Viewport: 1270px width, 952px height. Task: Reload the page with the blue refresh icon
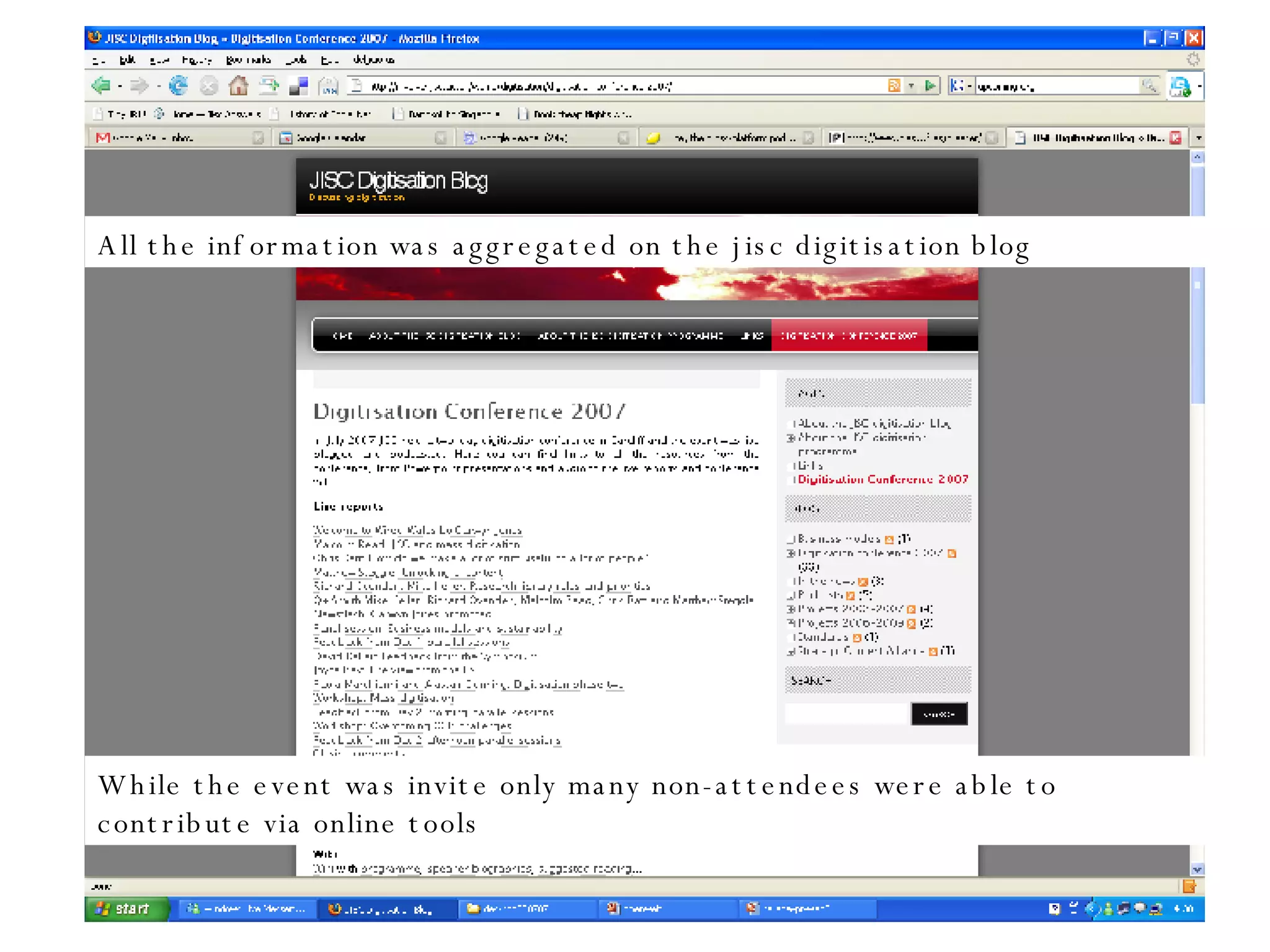(179, 86)
